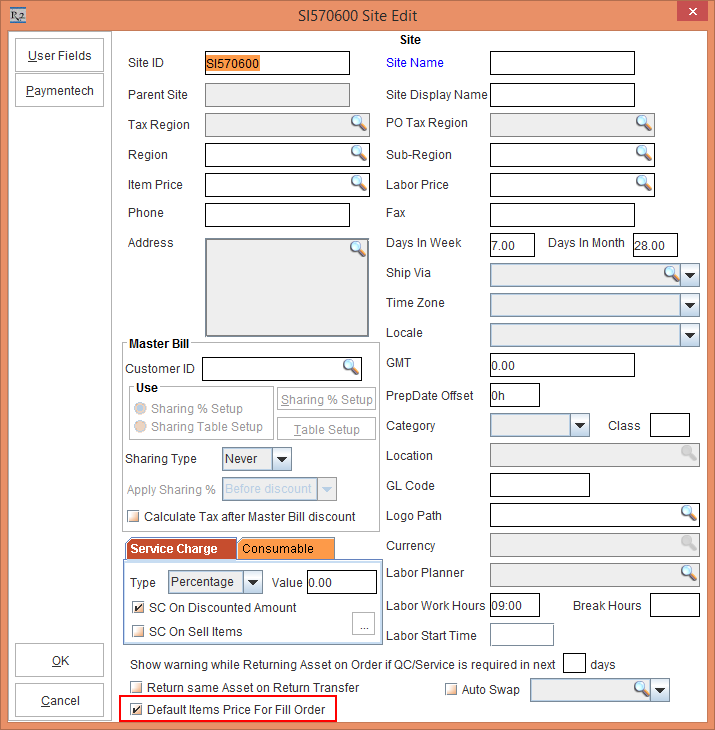Open the Address lookup magnifier icon
The width and height of the screenshot is (715, 730).
coord(358,249)
